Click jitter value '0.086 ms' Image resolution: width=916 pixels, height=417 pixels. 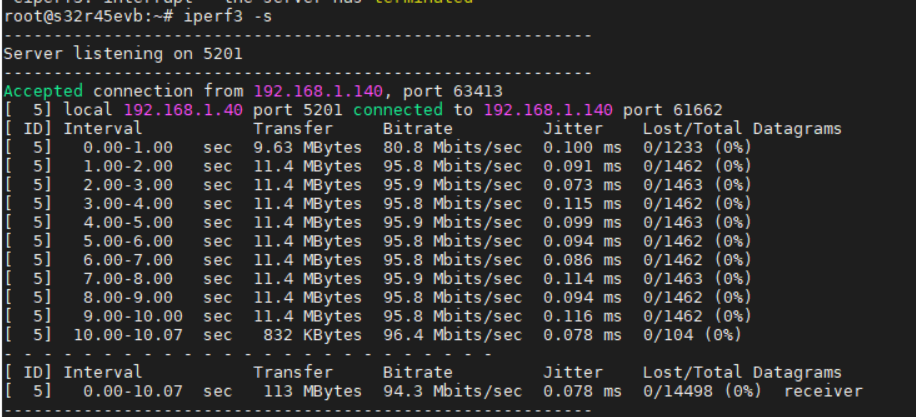[x=582, y=259]
